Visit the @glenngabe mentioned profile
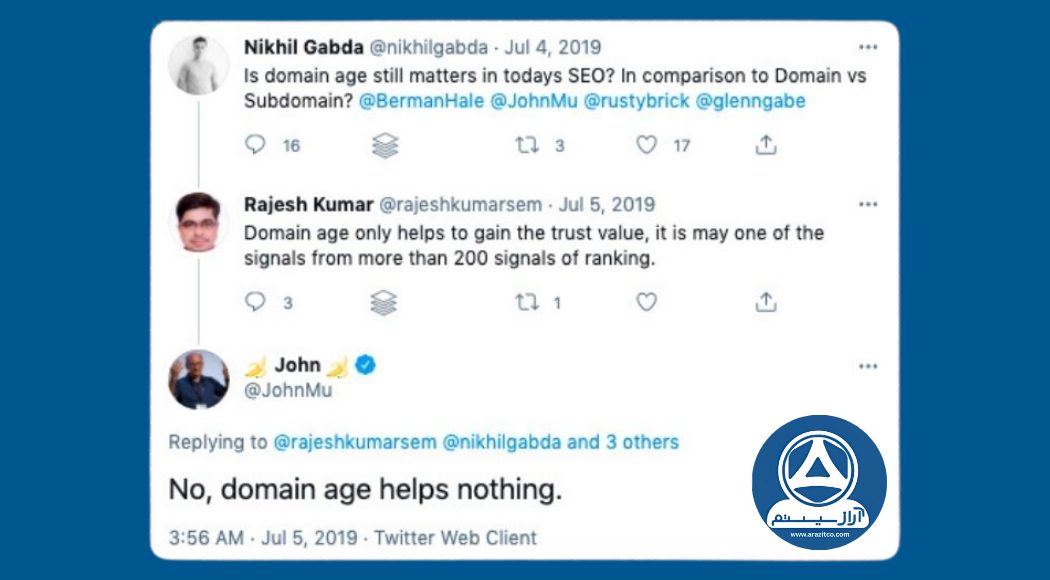 point(751,101)
